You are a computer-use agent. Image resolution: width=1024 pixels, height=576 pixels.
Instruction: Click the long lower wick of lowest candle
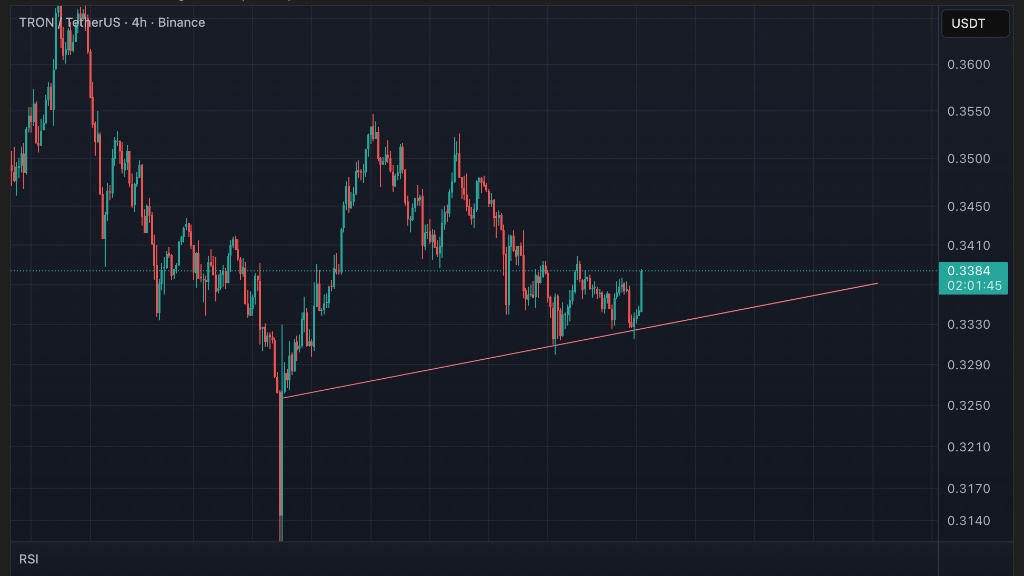coord(281,470)
